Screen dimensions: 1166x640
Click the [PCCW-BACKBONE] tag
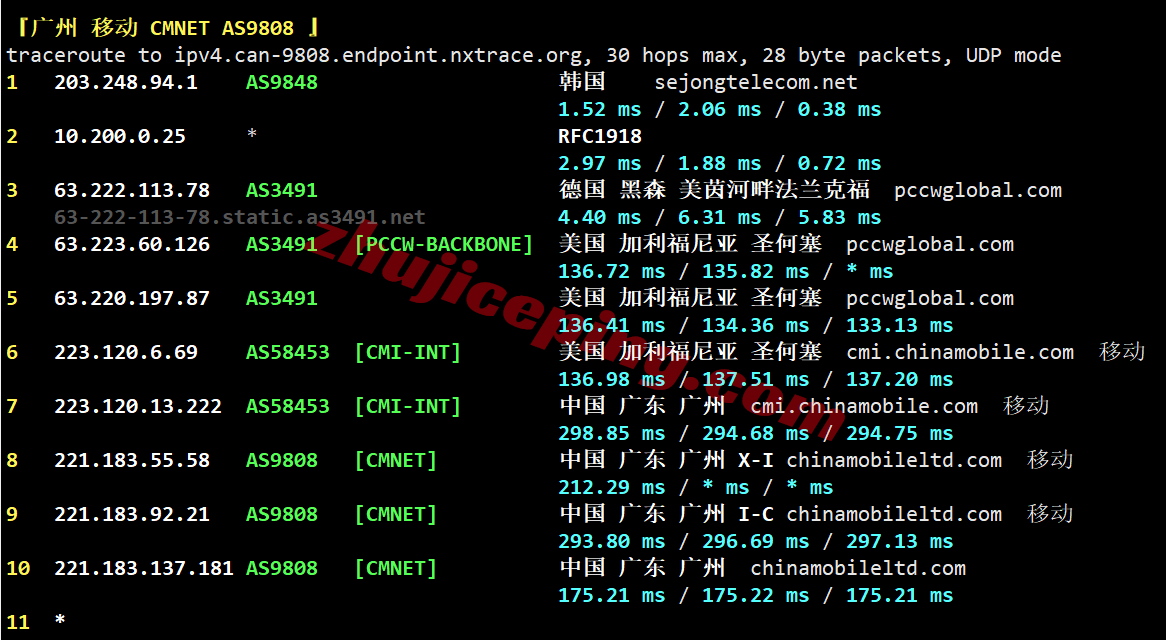444,245
